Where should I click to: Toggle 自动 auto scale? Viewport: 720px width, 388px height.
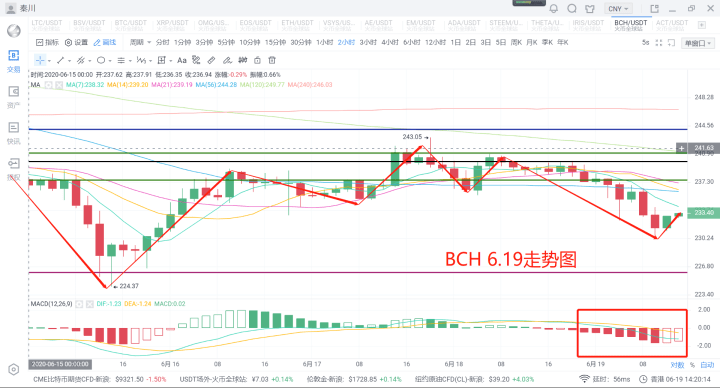707,365
